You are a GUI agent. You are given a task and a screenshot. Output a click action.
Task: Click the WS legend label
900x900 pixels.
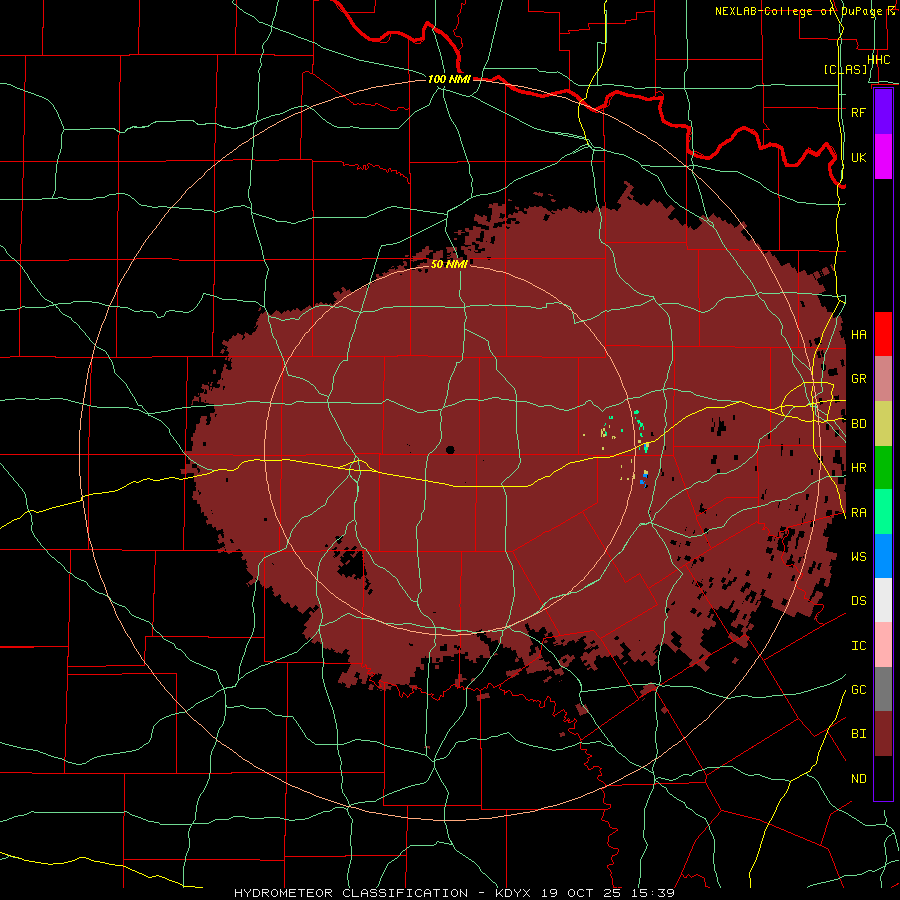[858, 557]
